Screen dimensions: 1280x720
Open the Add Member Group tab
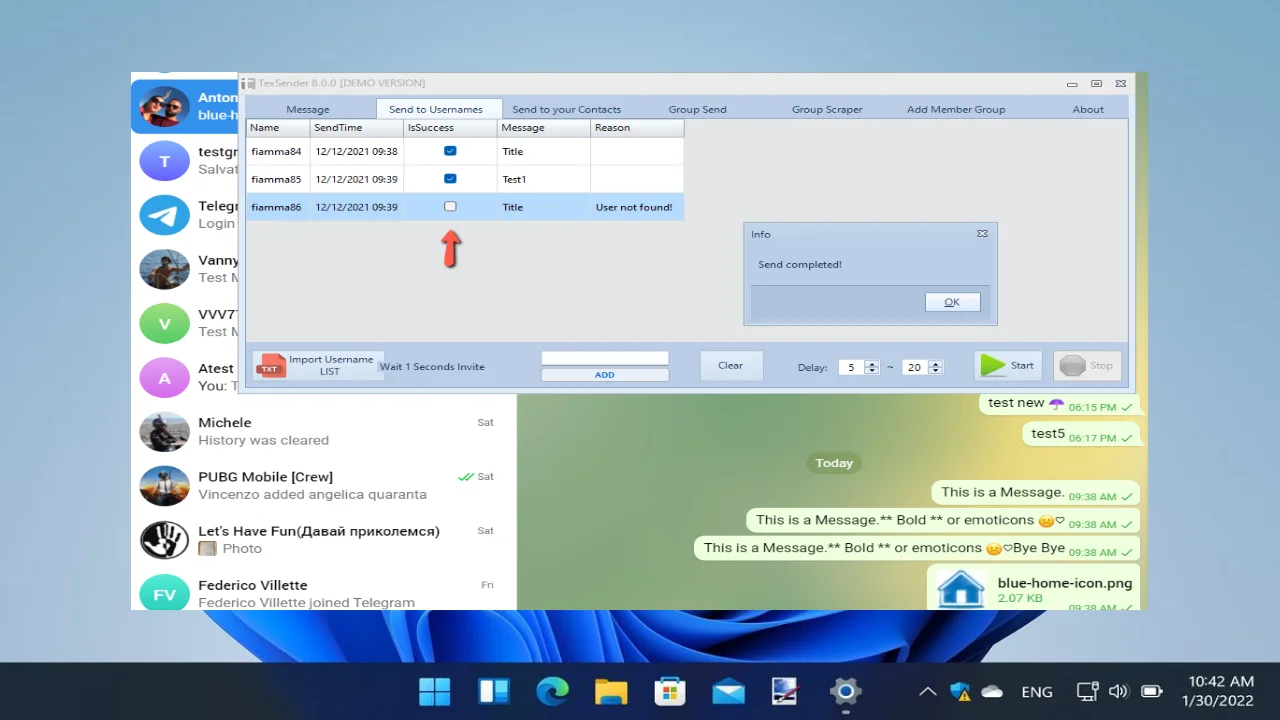point(956,109)
